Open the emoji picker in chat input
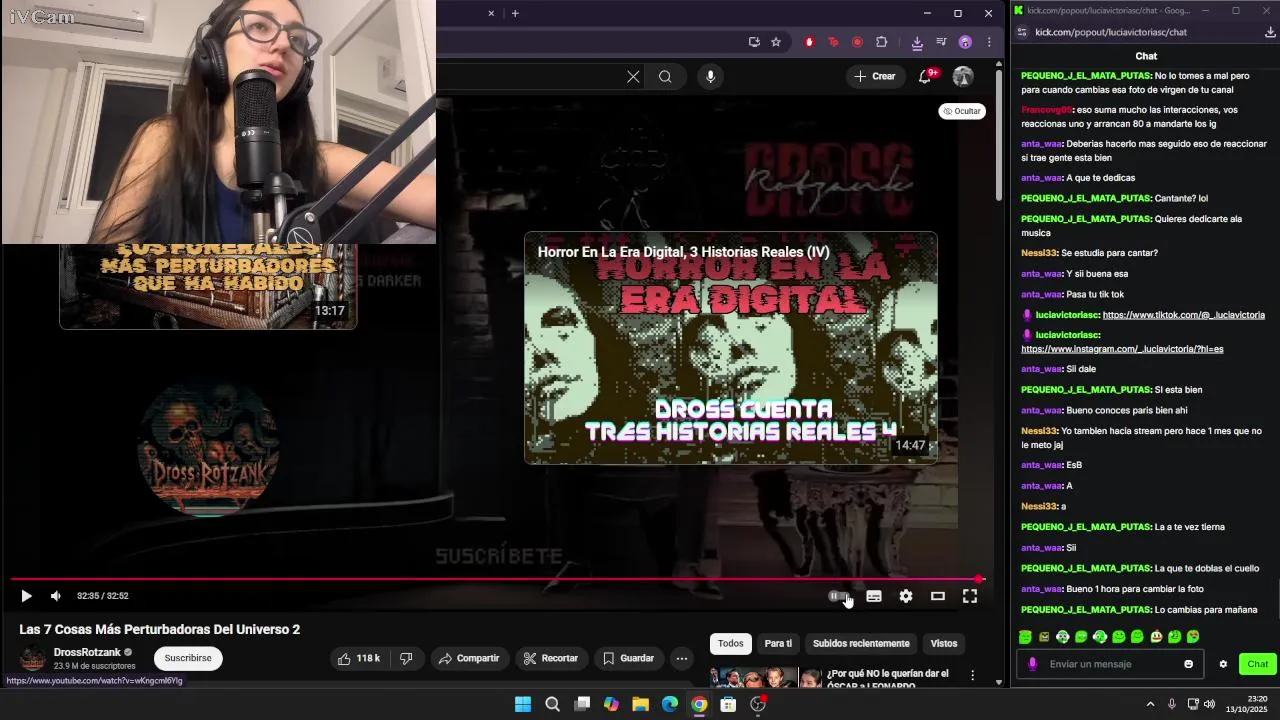The width and height of the screenshot is (1280, 720). coord(1188,664)
